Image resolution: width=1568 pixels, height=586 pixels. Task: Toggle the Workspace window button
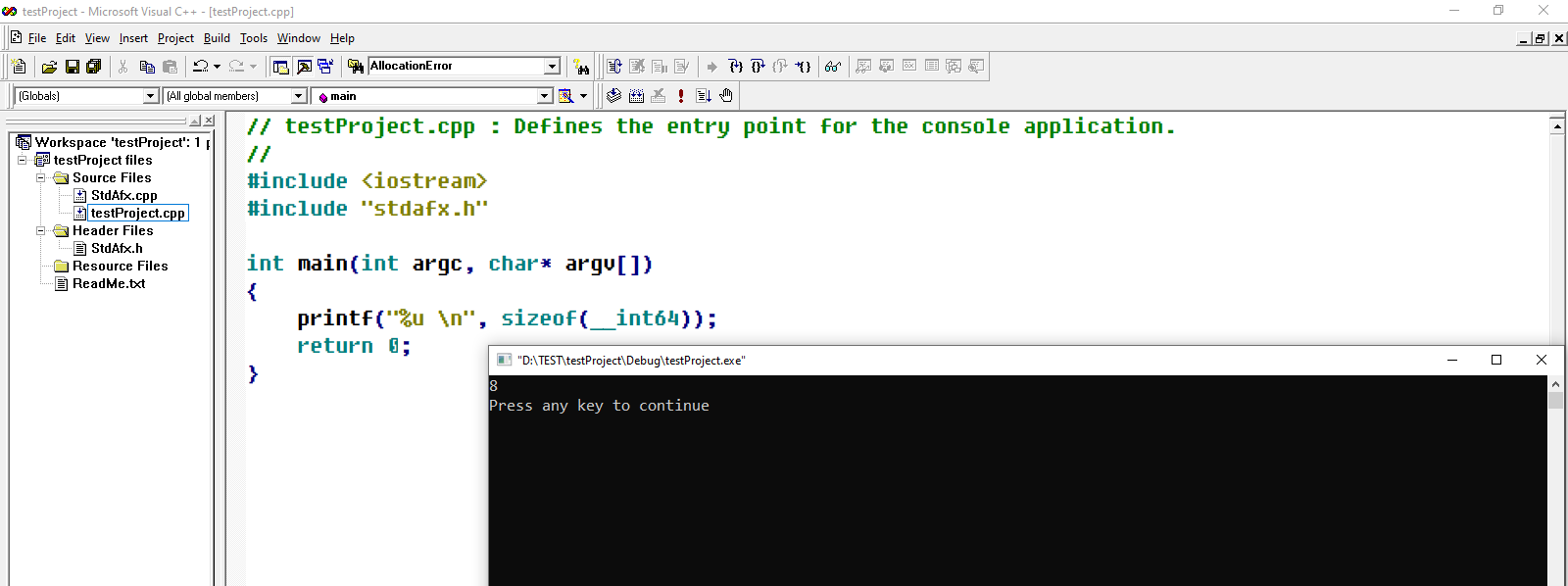281,67
